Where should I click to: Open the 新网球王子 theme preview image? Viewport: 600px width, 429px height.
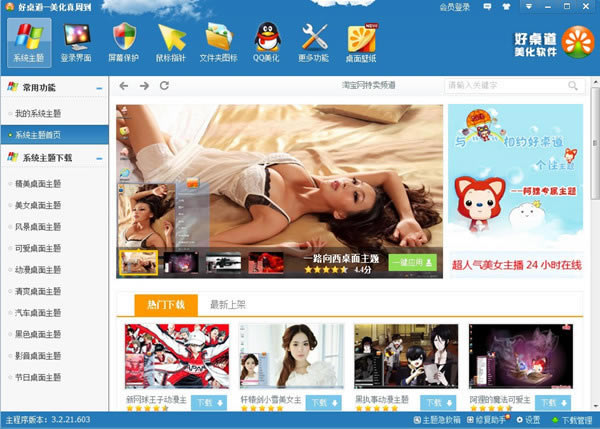point(177,356)
